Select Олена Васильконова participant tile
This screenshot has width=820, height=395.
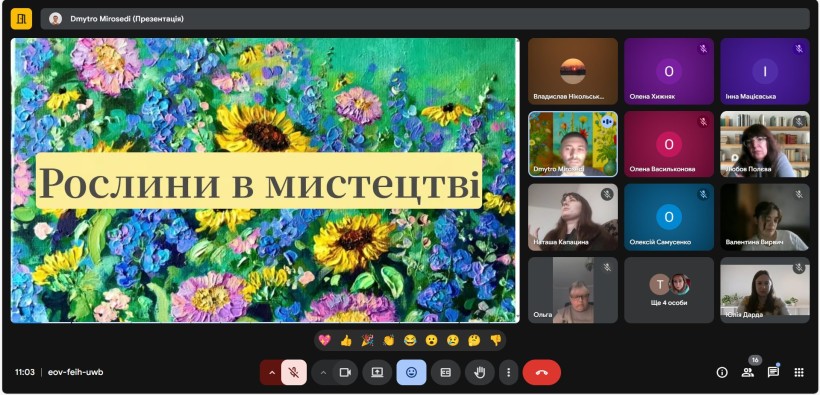(x=669, y=144)
